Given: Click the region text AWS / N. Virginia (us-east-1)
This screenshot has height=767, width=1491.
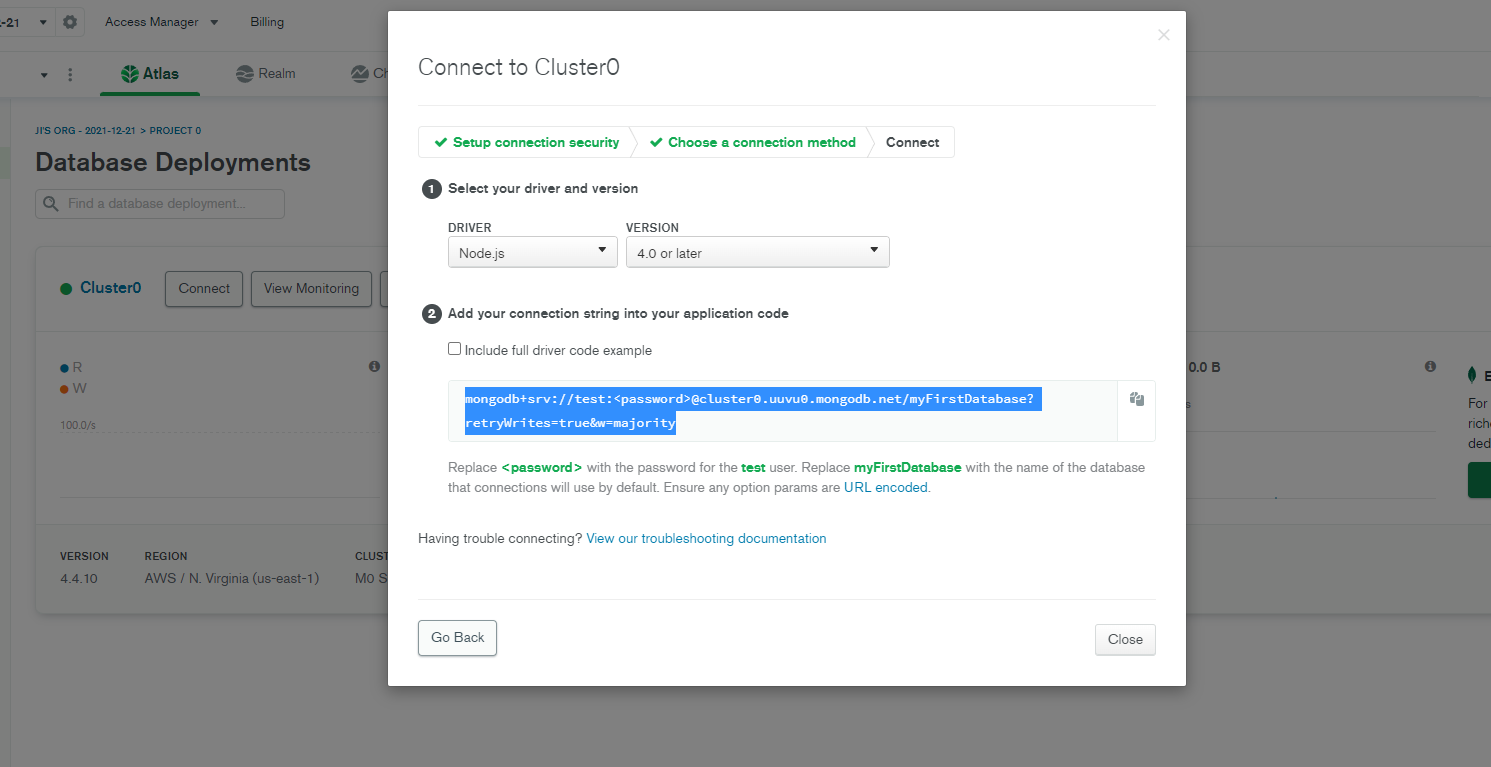Looking at the screenshot, I should 232,578.
